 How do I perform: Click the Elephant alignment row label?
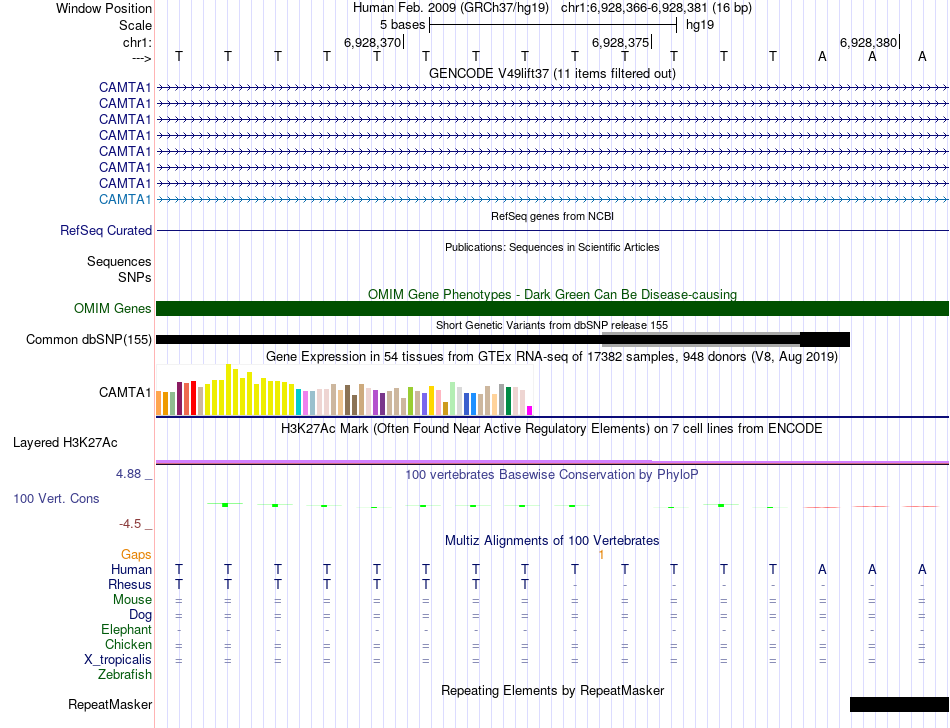click(126, 630)
